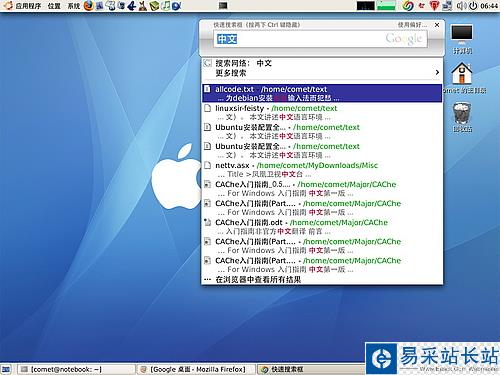Expand 更多搜索 submenu arrow

tap(437, 72)
